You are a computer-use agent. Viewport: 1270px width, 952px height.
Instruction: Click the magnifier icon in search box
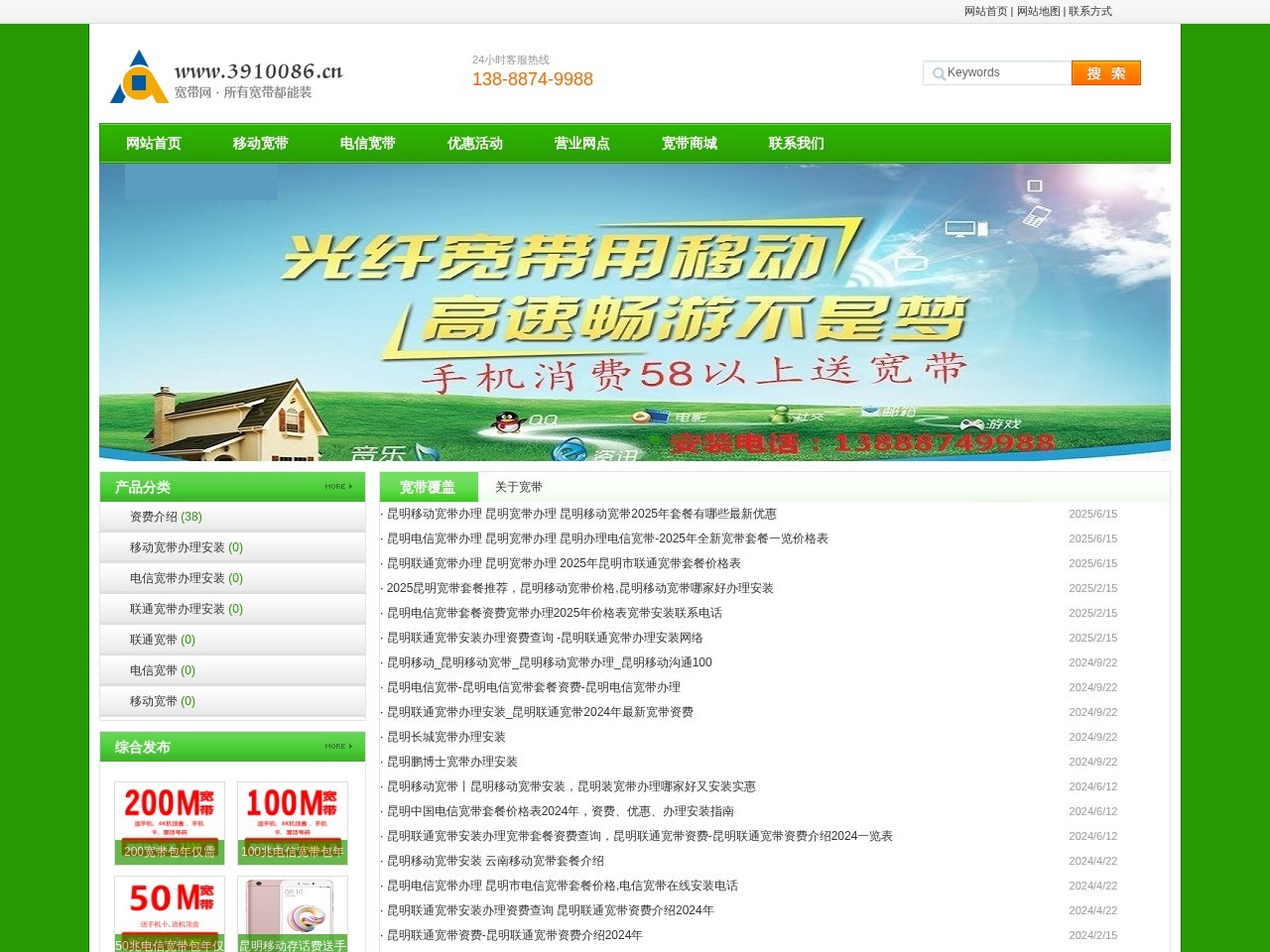click(938, 73)
